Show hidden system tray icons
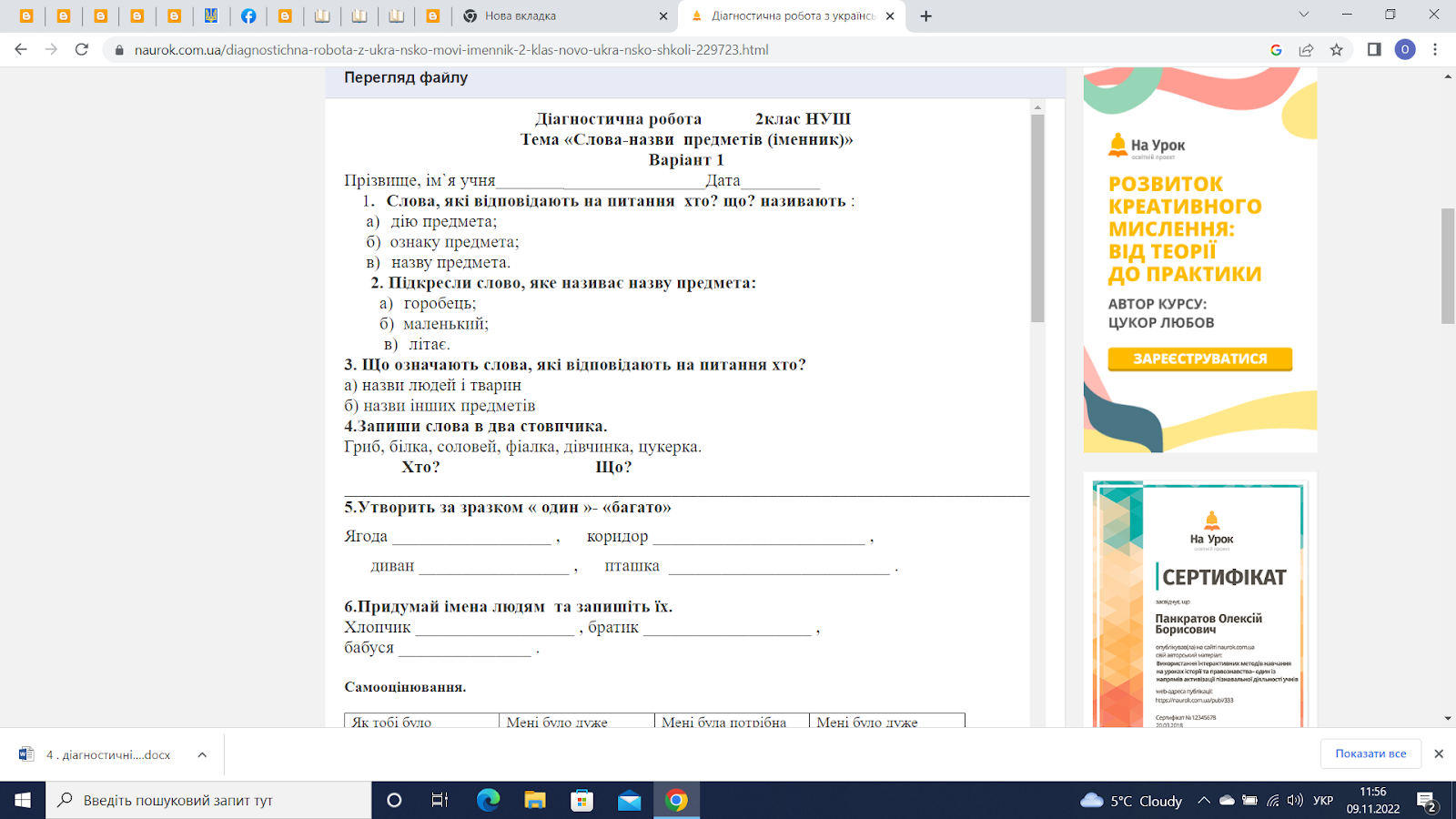This screenshot has height=819, width=1456. click(x=1204, y=801)
